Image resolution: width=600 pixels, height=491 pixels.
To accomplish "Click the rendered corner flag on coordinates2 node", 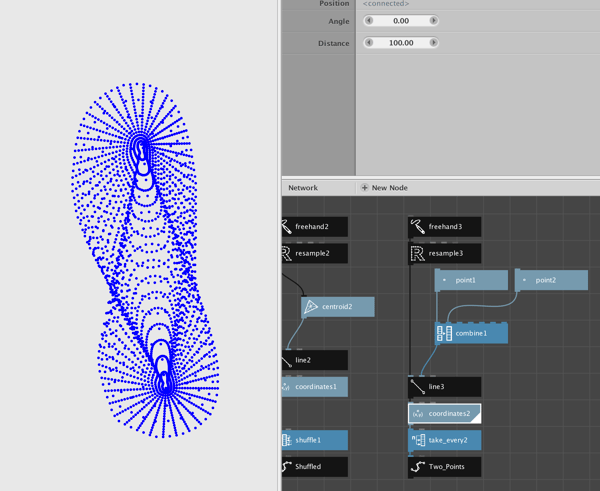I will [475, 417].
